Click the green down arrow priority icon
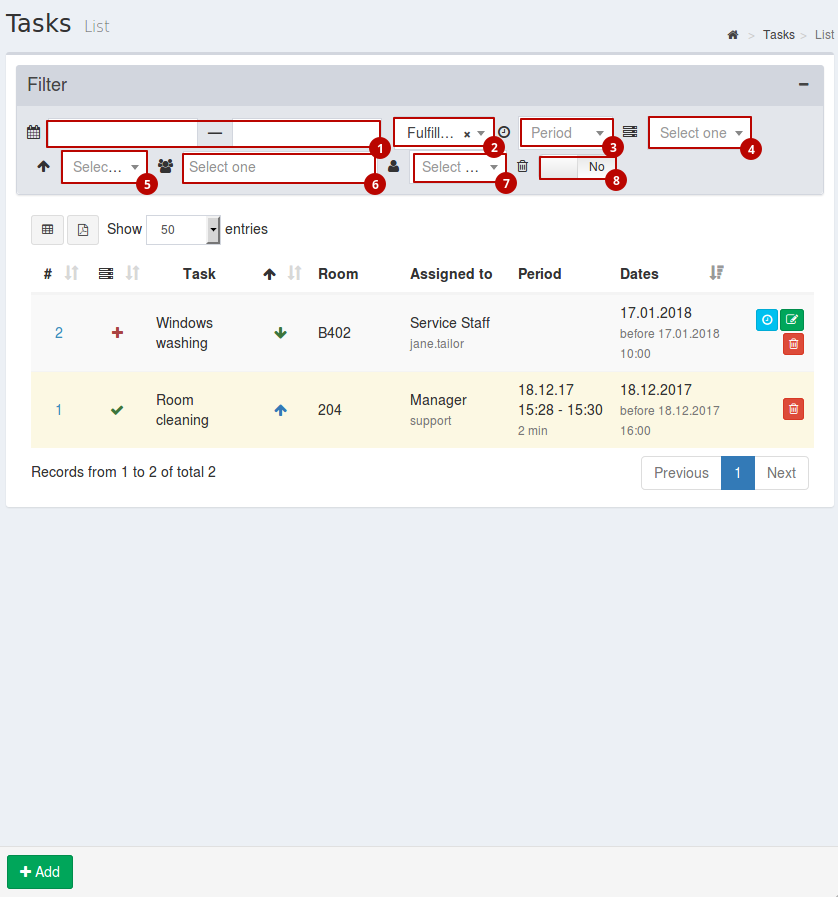The width and height of the screenshot is (838, 897). (280, 333)
